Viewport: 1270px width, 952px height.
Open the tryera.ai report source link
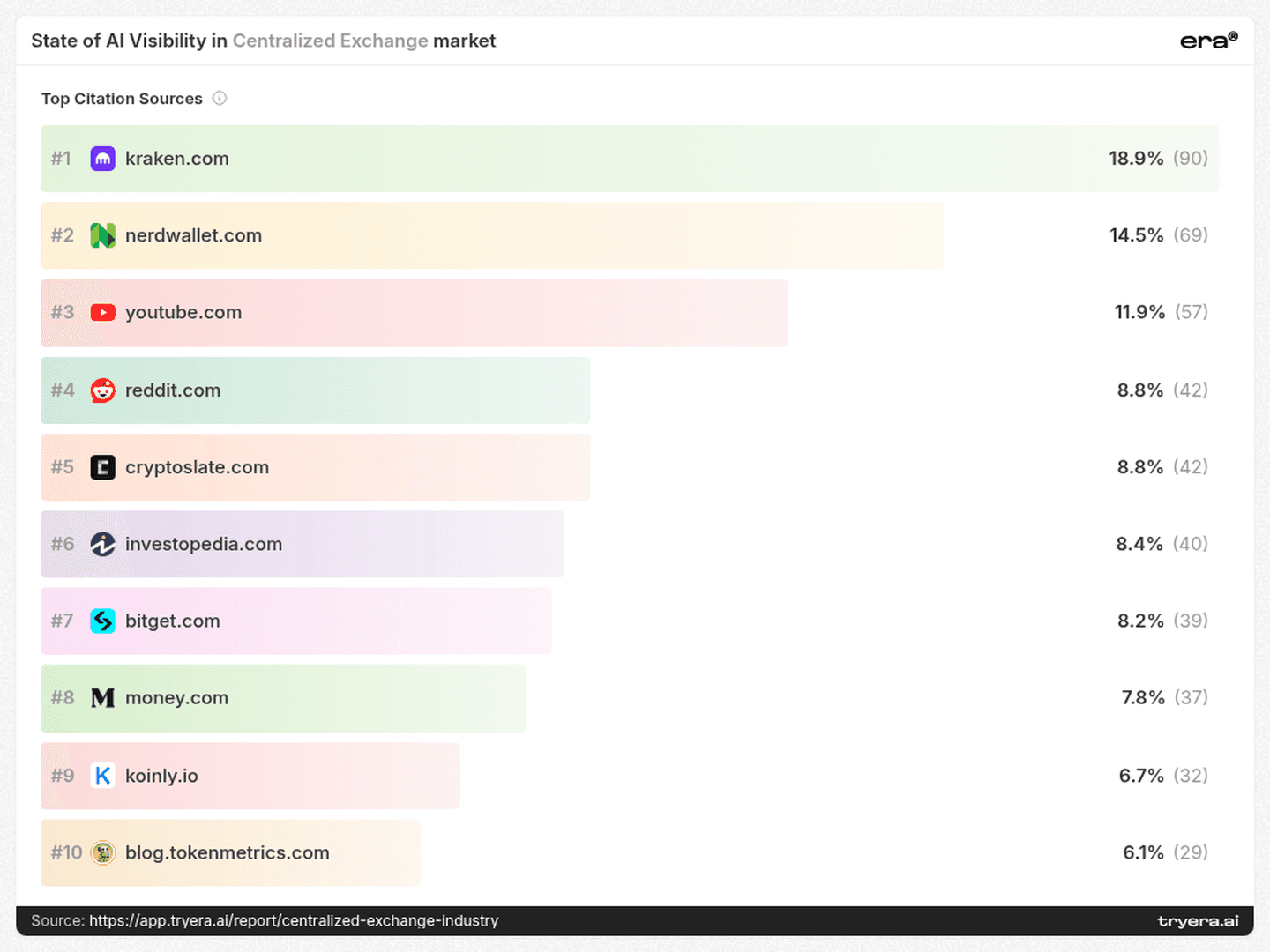(x=294, y=920)
